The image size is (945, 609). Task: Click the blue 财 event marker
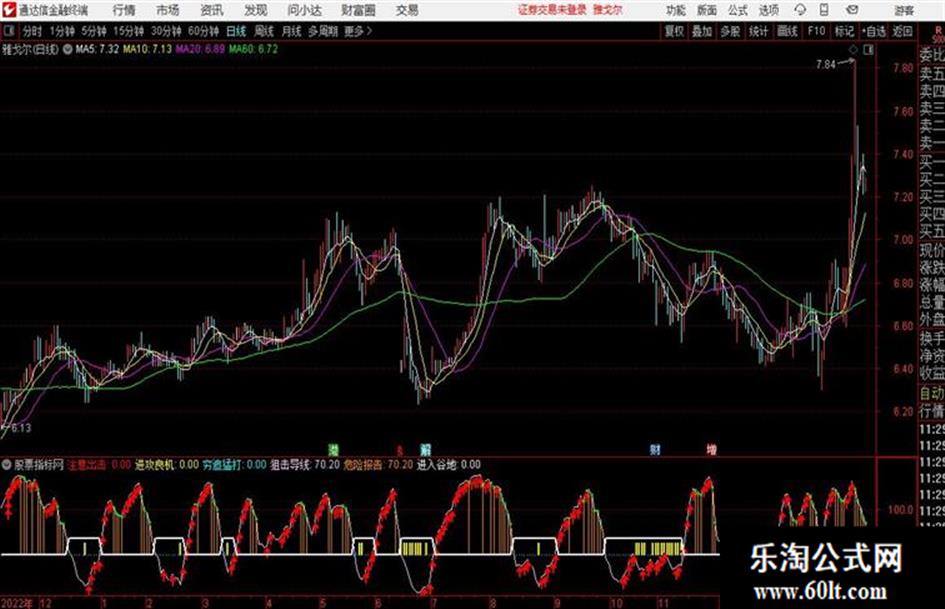655,449
